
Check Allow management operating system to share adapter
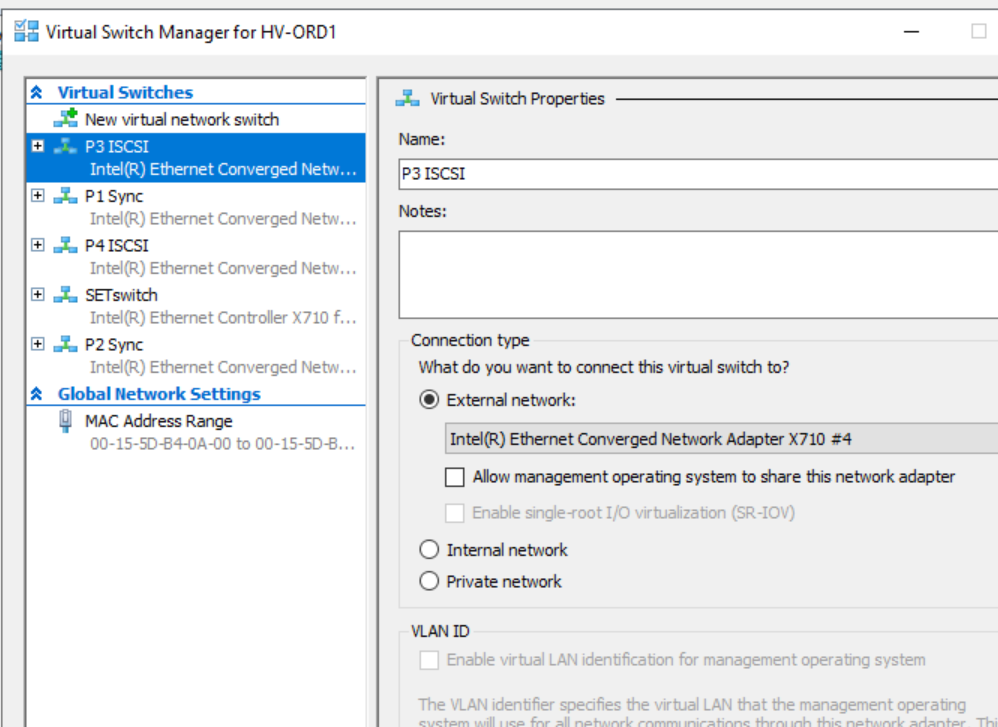coord(454,477)
